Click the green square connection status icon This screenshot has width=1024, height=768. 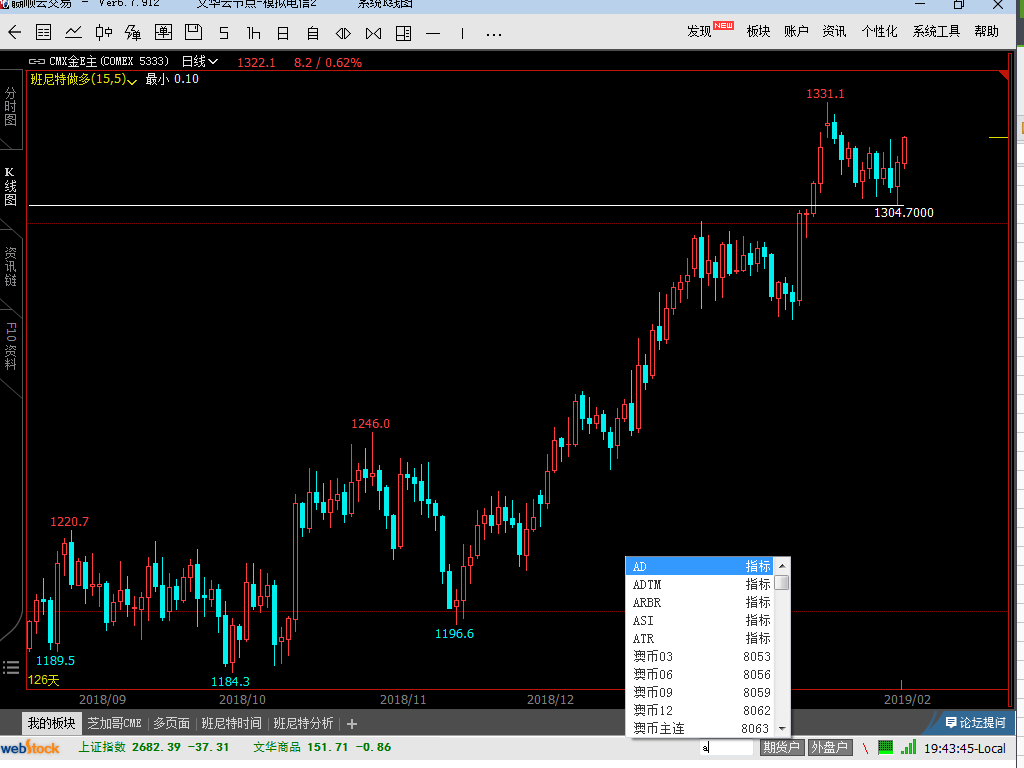[886, 746]
